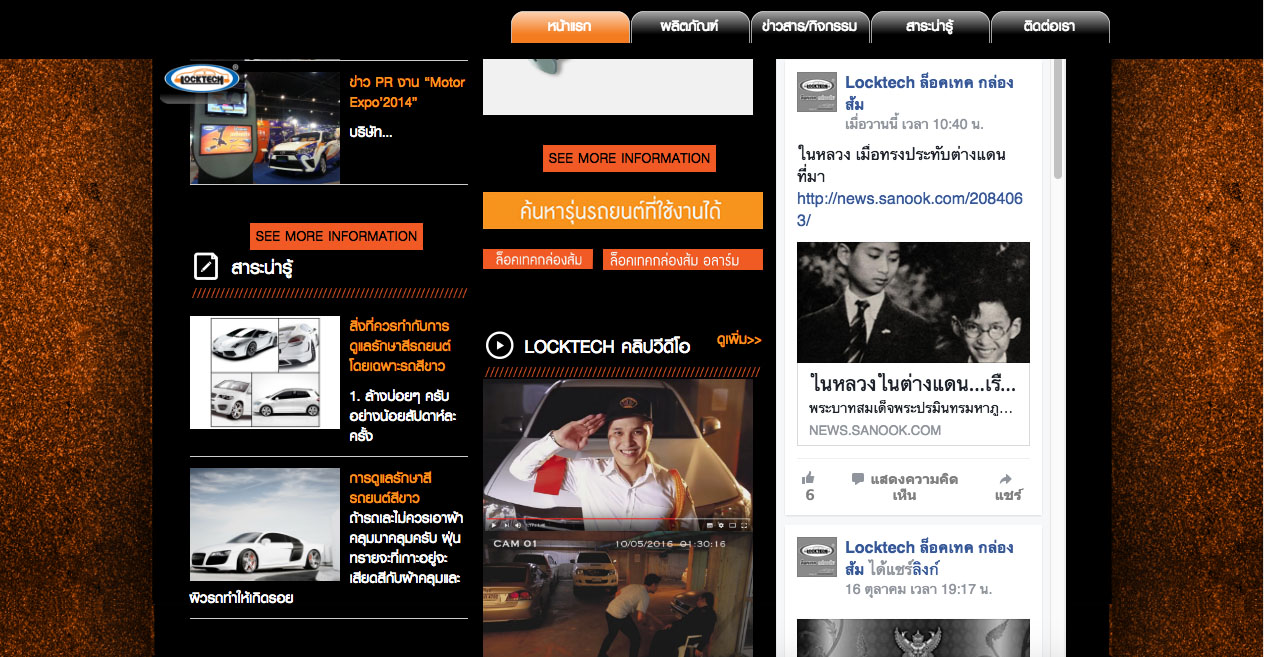Click แสดงความคิดเห็น on first post
Image resolution: width=1264 pixels, height=657 pixels.
914,487
